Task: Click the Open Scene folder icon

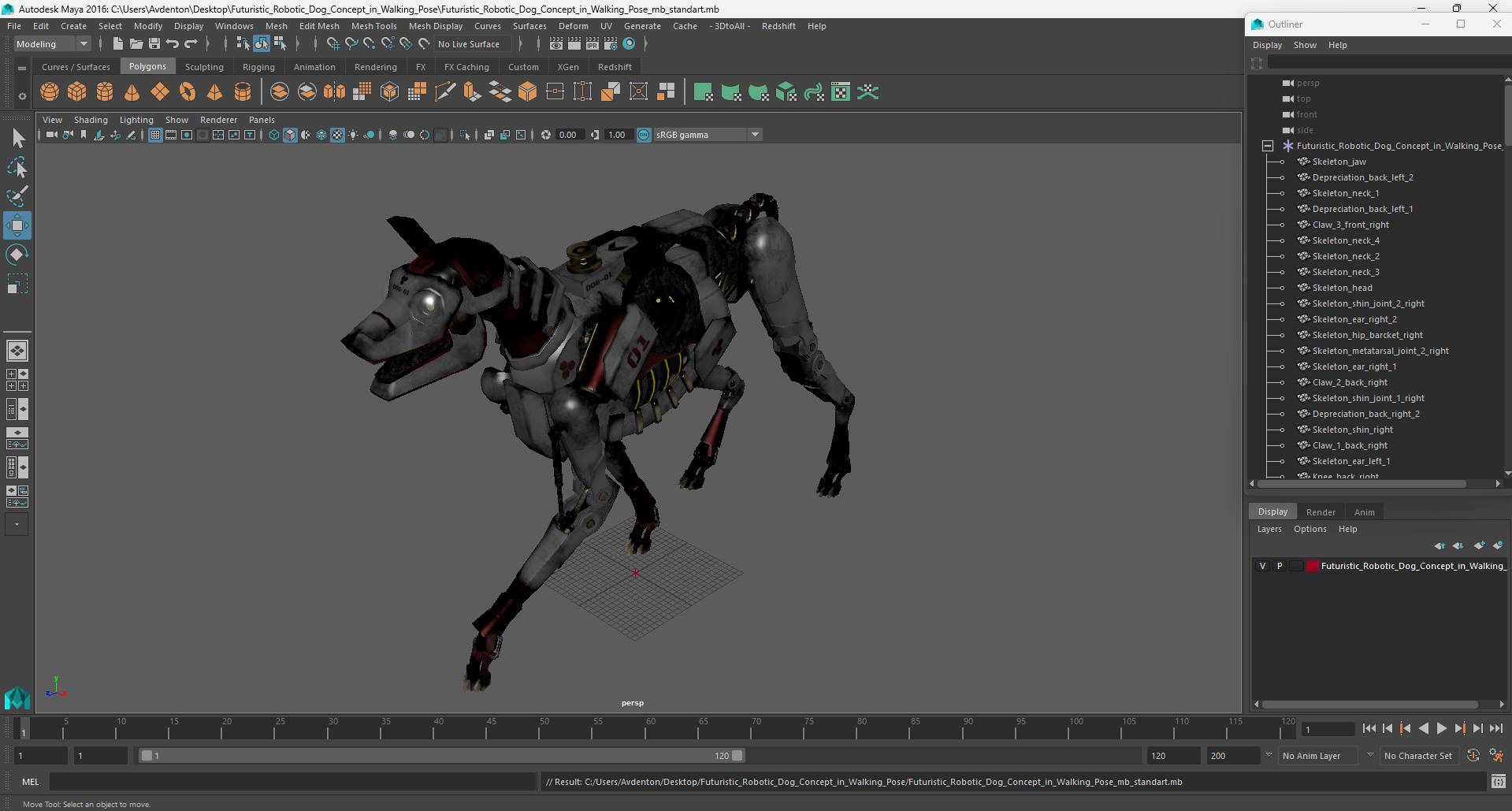Action: [x=136, y=44]
